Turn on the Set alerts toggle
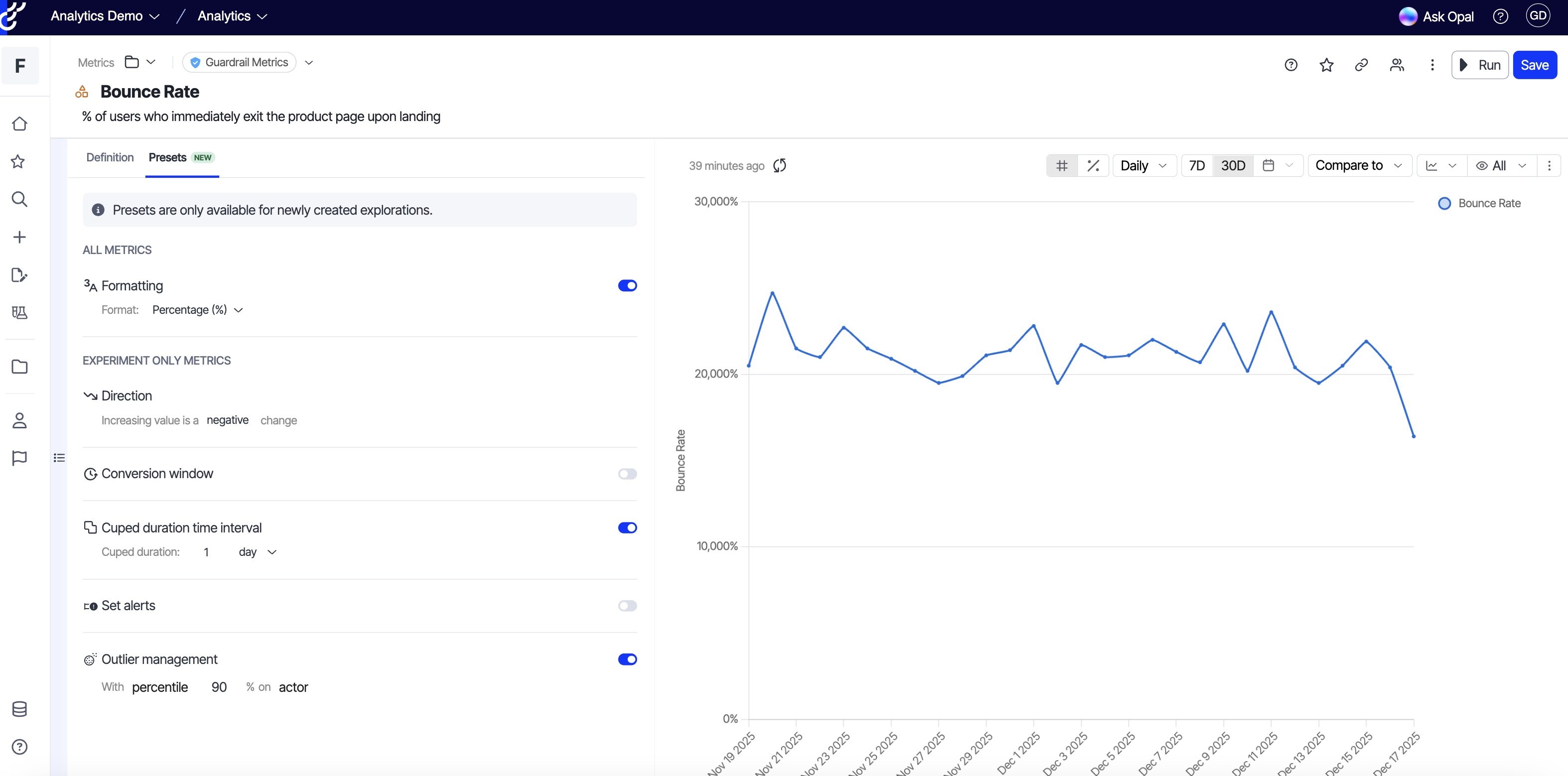 (x=627, y=606)
